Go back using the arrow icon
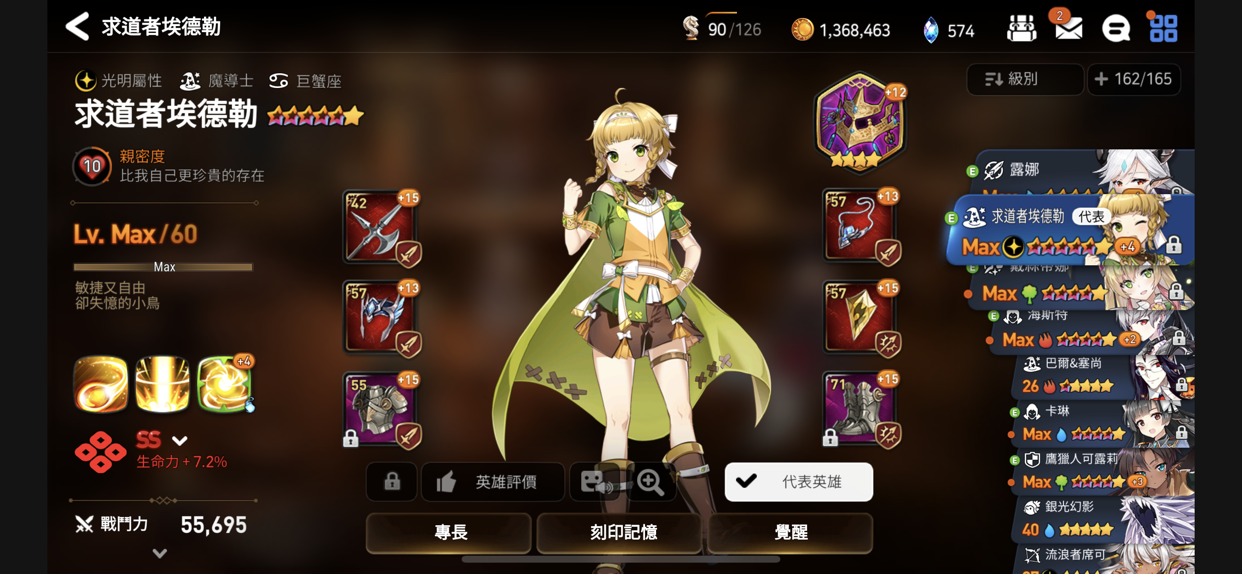The height and width of the screenshot is (574, 1242). point(77,27)
